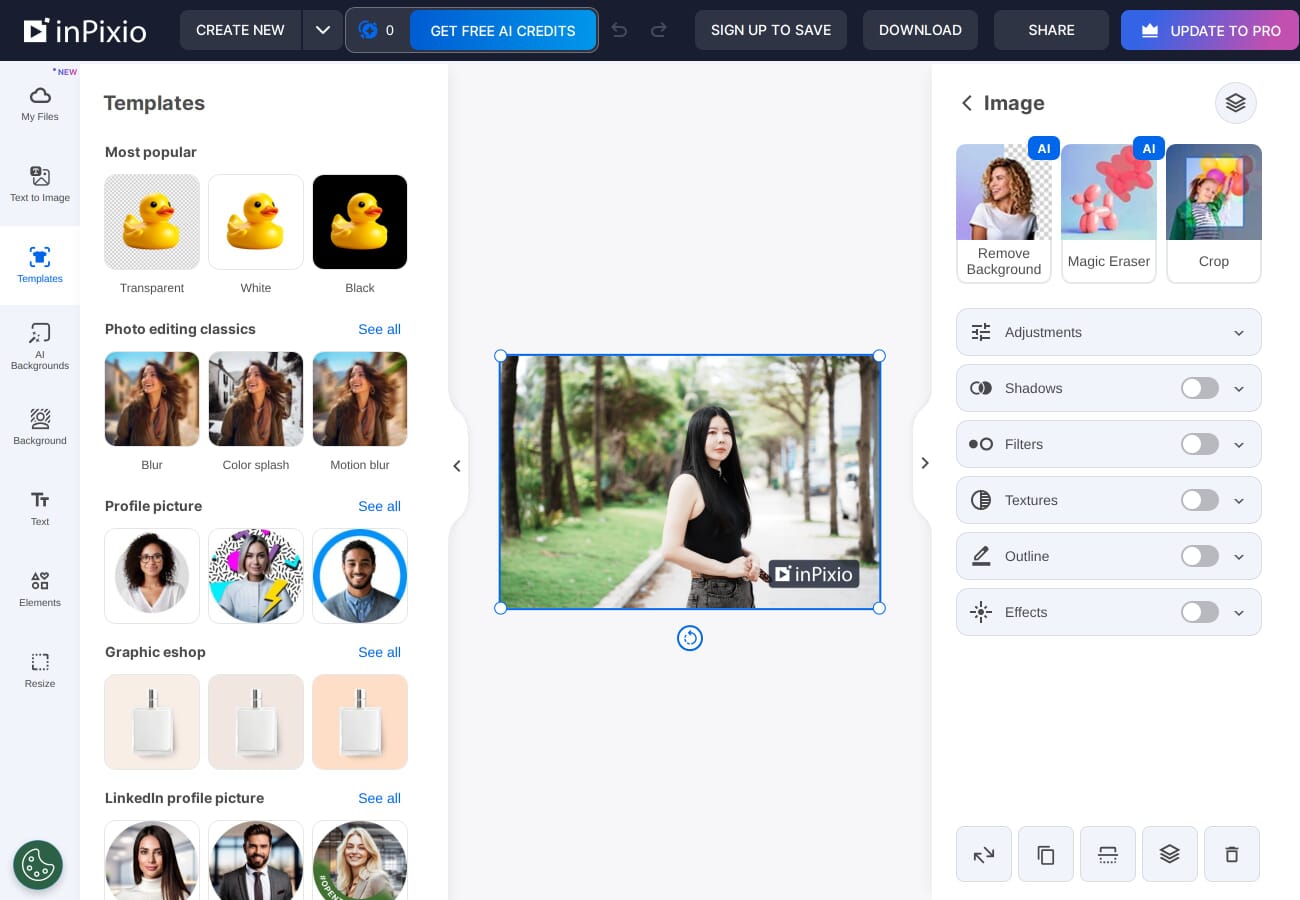This screenshot has height=900, width=1300.
Task: Click the Update to Pro button
Action: [1210, 30]
